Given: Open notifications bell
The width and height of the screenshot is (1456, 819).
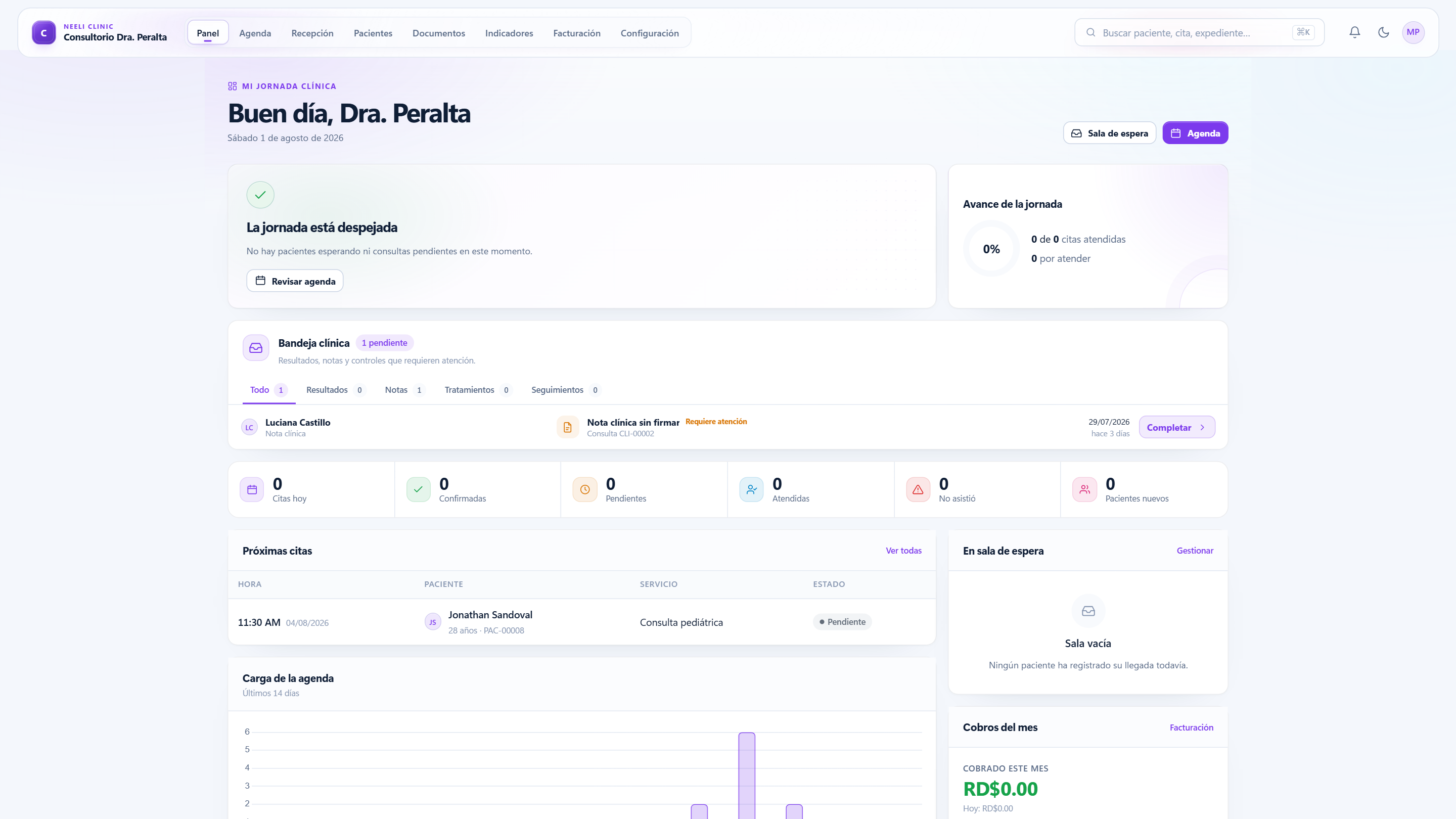Looking at the screenshot, I should [1355, 32].
